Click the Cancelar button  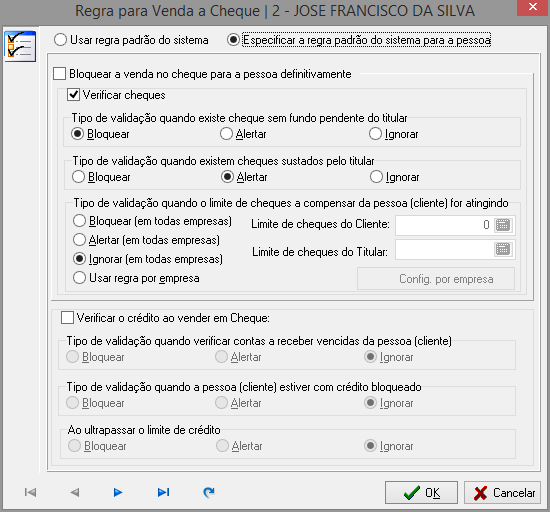502,493
